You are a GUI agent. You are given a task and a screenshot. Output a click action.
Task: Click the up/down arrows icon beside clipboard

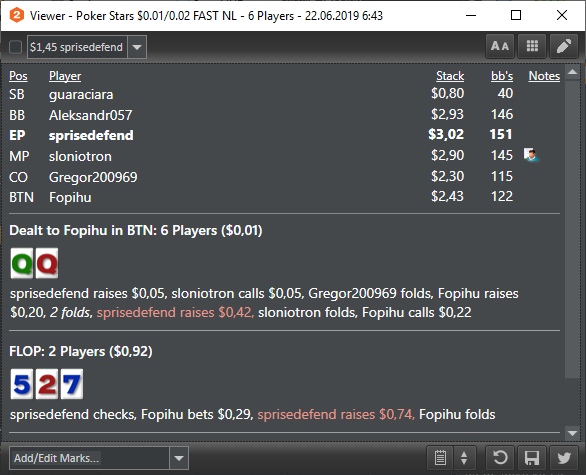coord(464,457)
